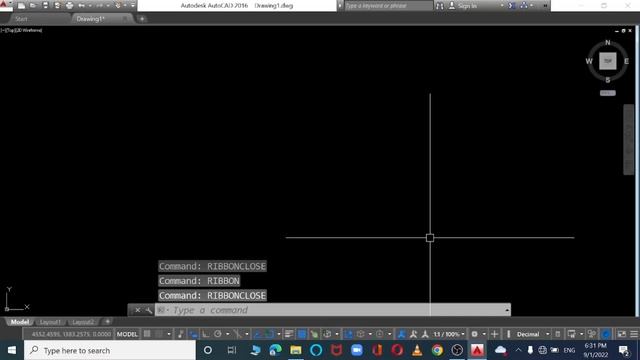Click the MODEL space button in status bar
Image resolution: width=640 pixels, height=360 pixels.
[127, 334]
